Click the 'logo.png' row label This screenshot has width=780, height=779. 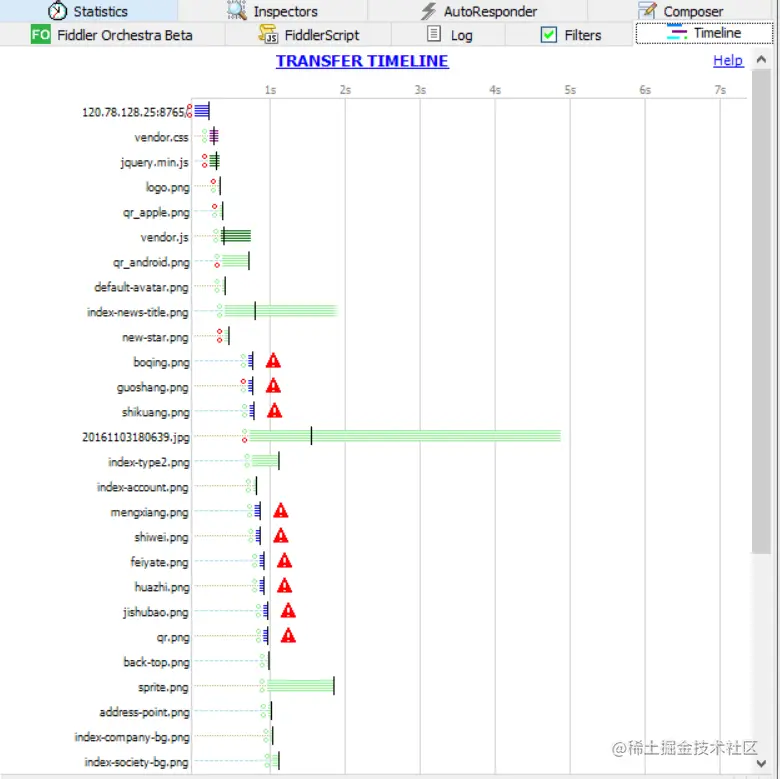[167, 188]
